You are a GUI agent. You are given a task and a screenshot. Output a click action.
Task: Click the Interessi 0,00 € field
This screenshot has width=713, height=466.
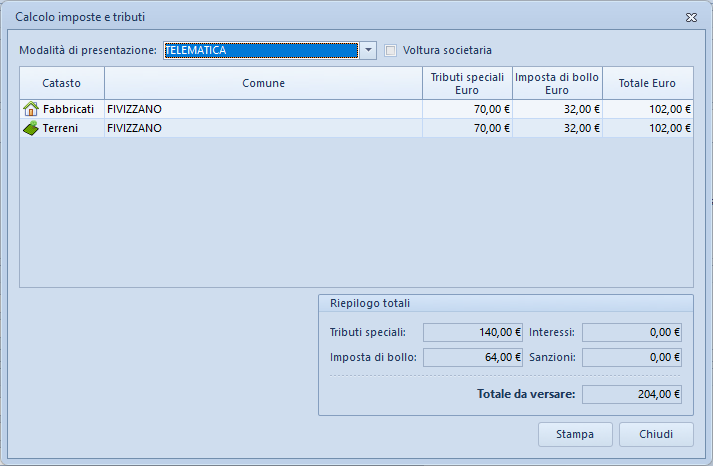click(632, 332)
